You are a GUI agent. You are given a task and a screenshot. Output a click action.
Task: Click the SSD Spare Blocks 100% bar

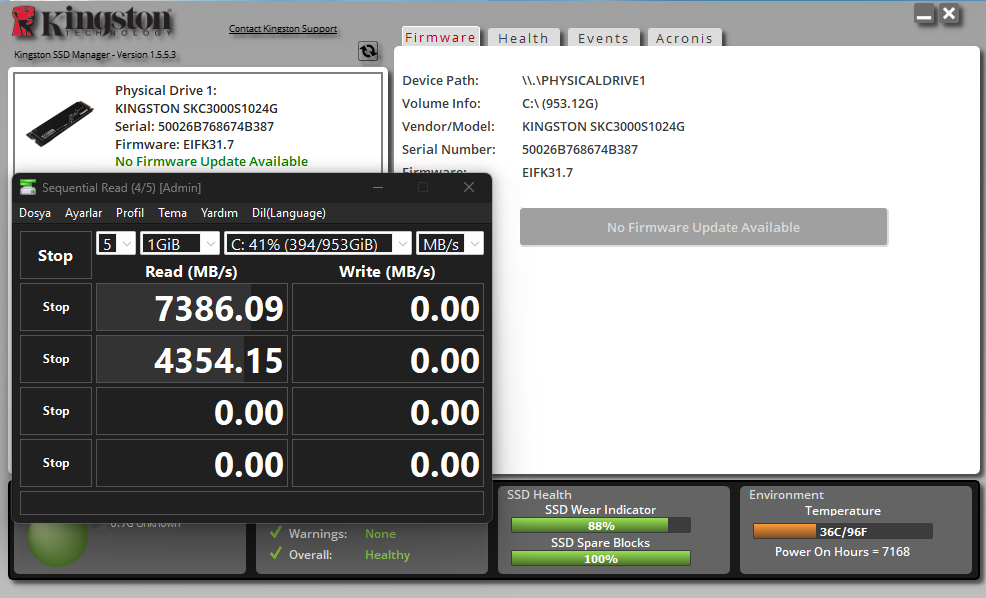pyautogui.click(x=601, y=558)
